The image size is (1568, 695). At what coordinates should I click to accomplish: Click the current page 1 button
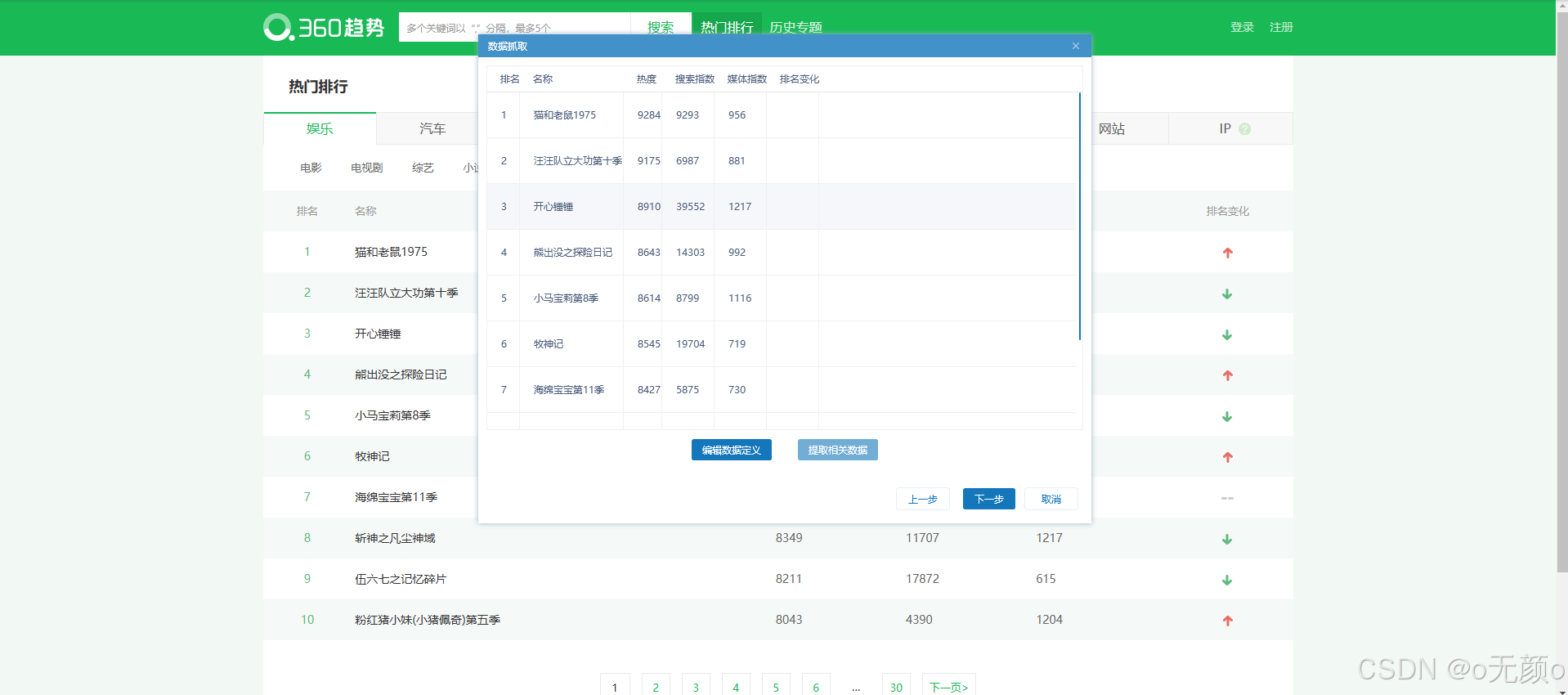coord(615,686)
